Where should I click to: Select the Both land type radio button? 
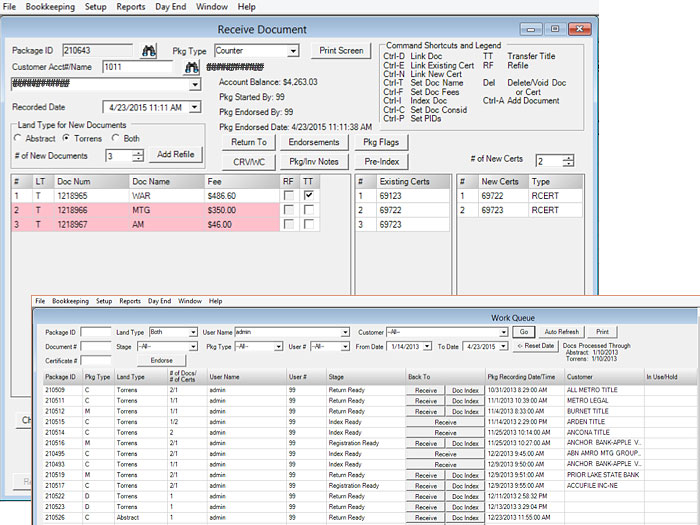tap(115, 138)
